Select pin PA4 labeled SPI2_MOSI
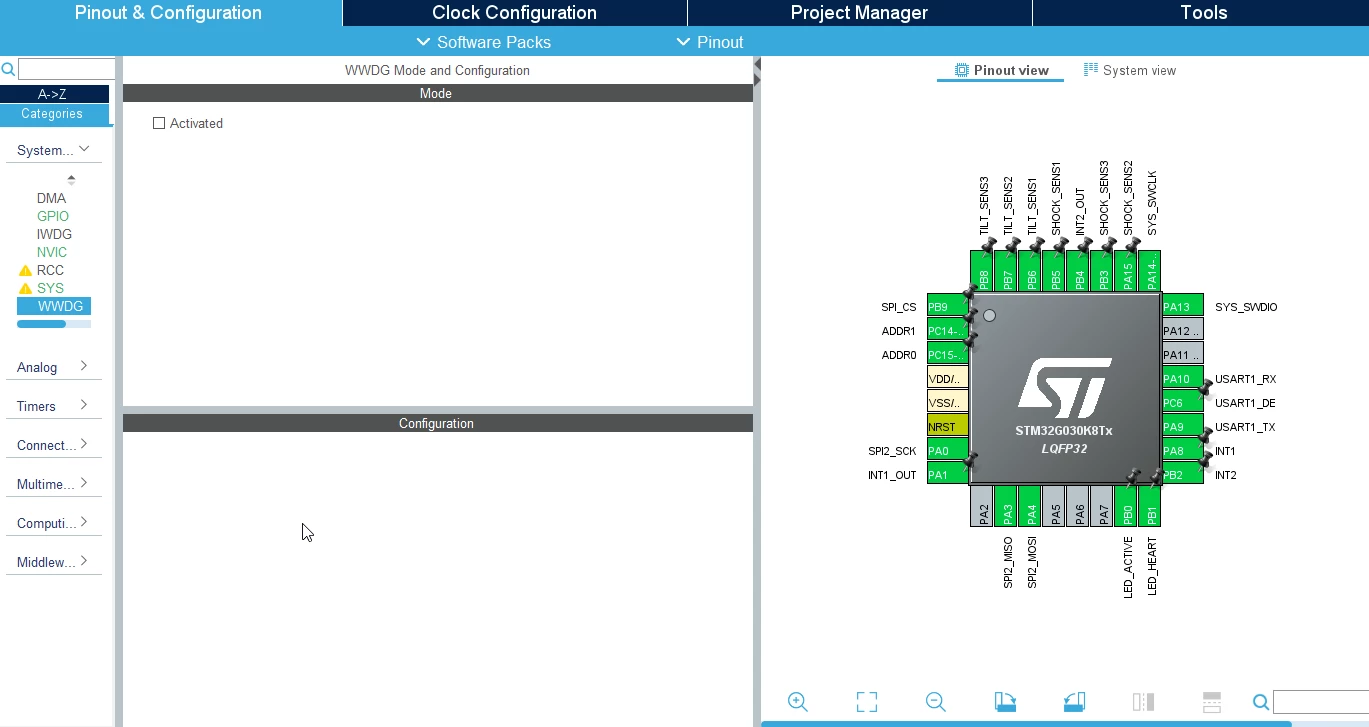 (x=1030, y=506)
